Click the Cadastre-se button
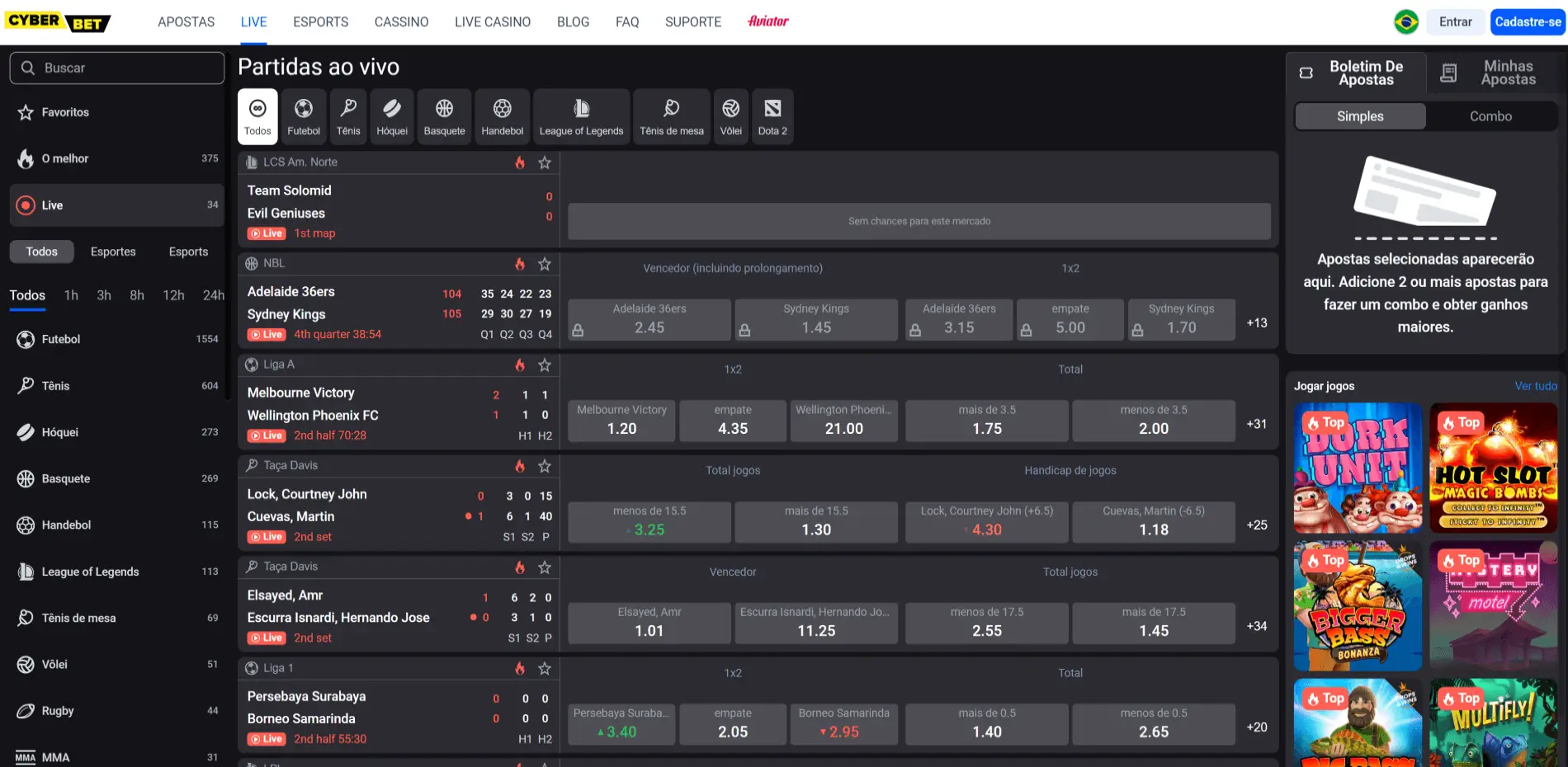This screenshot has width=1568, height=767. coord(1528,21)
